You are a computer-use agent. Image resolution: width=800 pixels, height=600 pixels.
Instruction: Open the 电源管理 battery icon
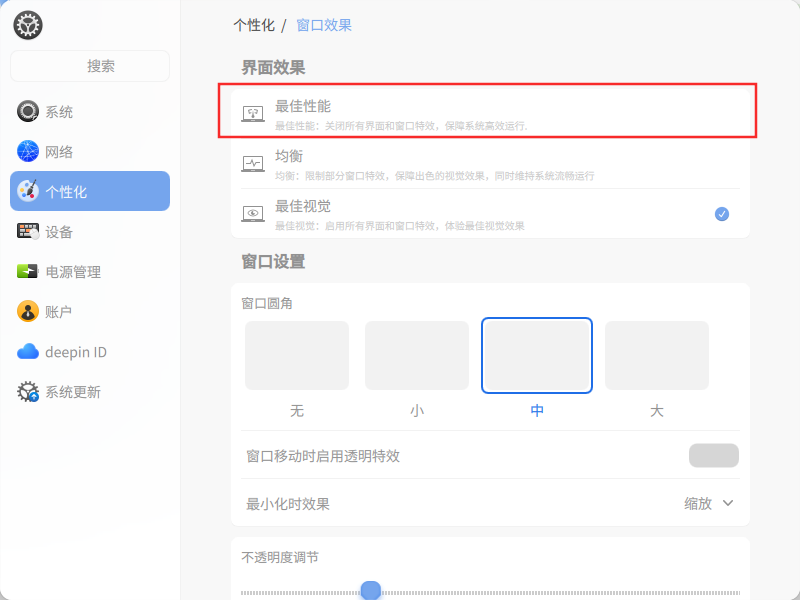[28, 271]
